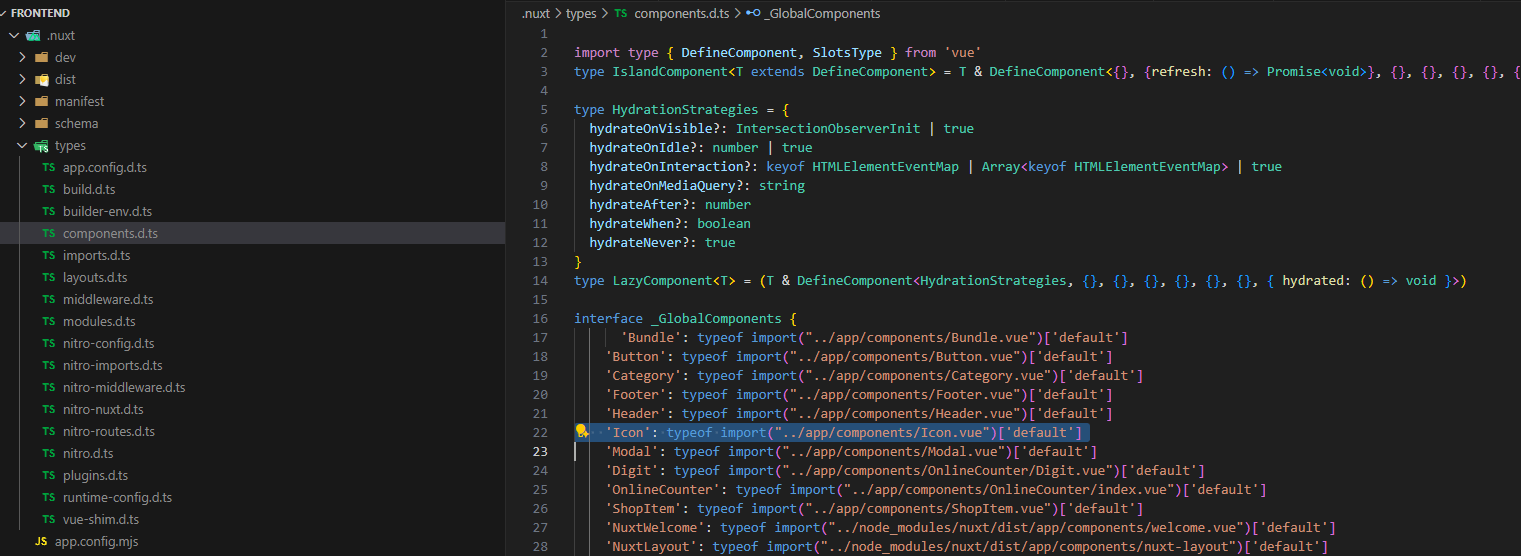Click TS icon next to app.config.d.ts
The height and width of the screenshot is (556, 1521).
[x=48, y=167]
